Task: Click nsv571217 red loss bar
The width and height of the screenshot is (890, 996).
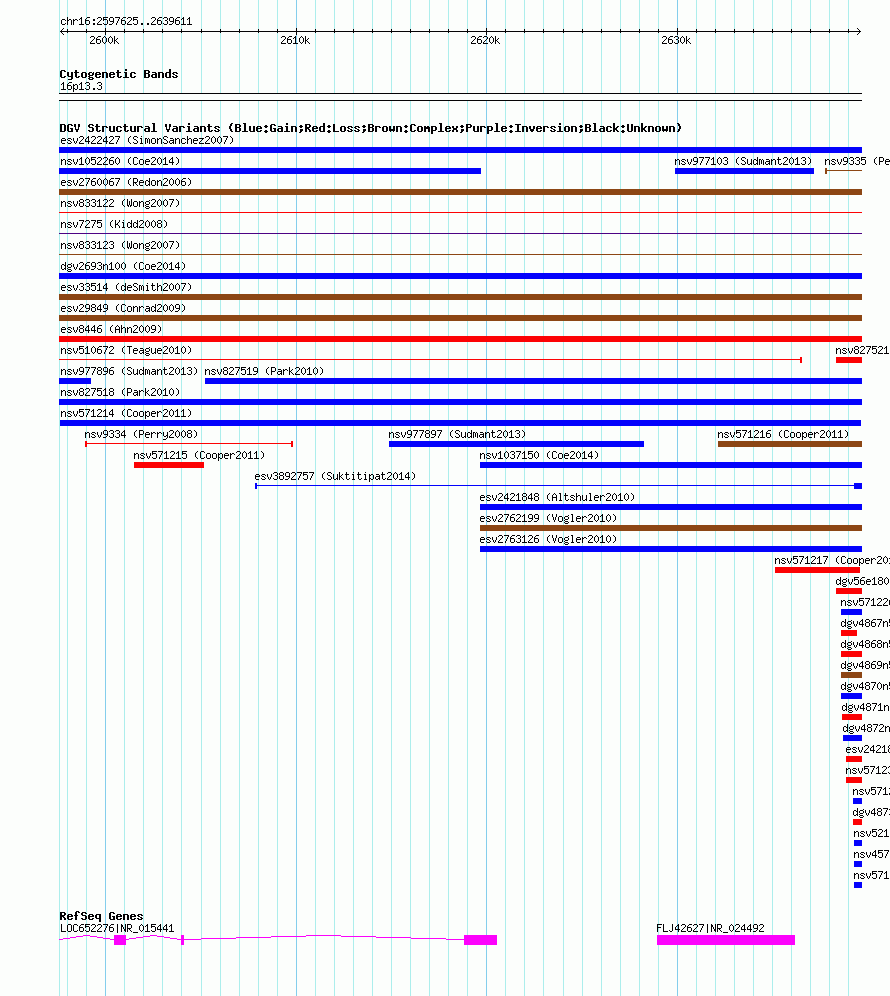Action: coord(818,570)
